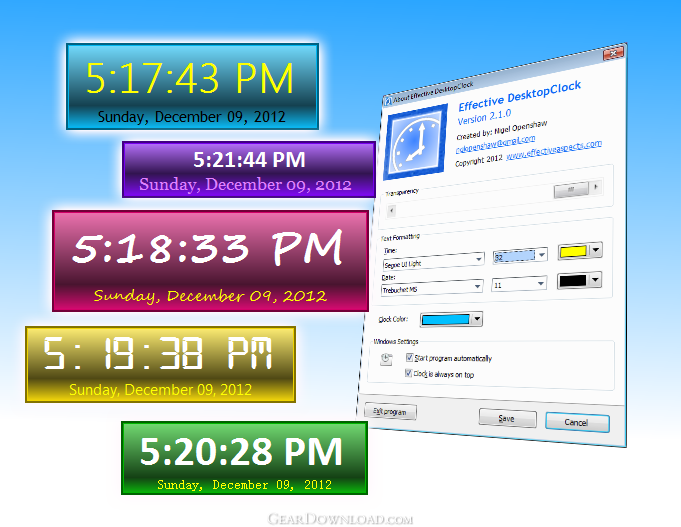Click the Exit program button
This screenshot has height=527, width=681.
coord(390,411)
